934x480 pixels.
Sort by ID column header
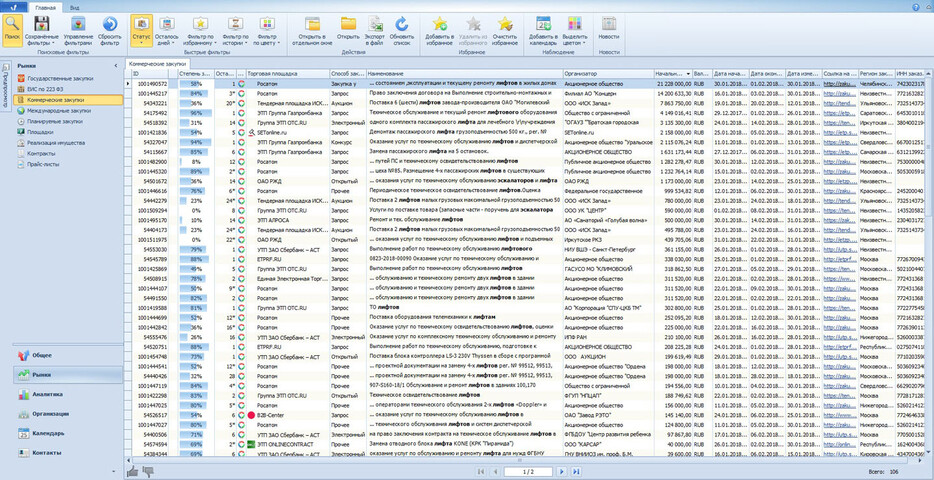coord(151,73)
